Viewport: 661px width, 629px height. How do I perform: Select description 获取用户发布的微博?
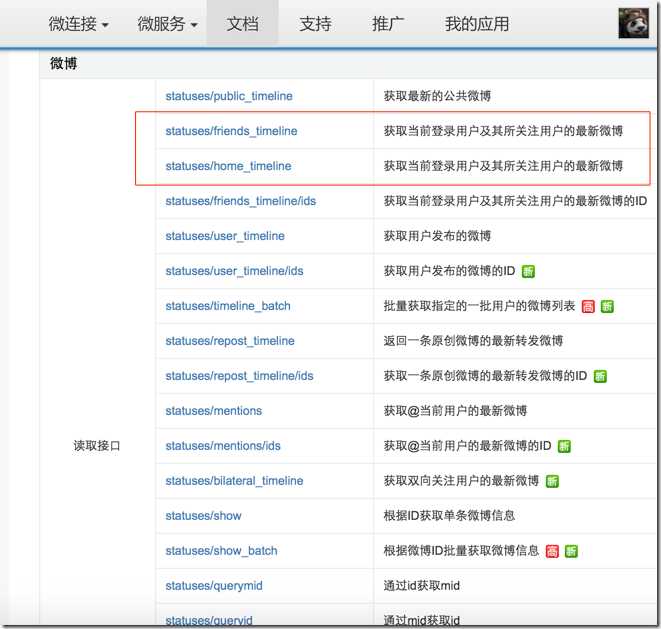pos(437,236)
